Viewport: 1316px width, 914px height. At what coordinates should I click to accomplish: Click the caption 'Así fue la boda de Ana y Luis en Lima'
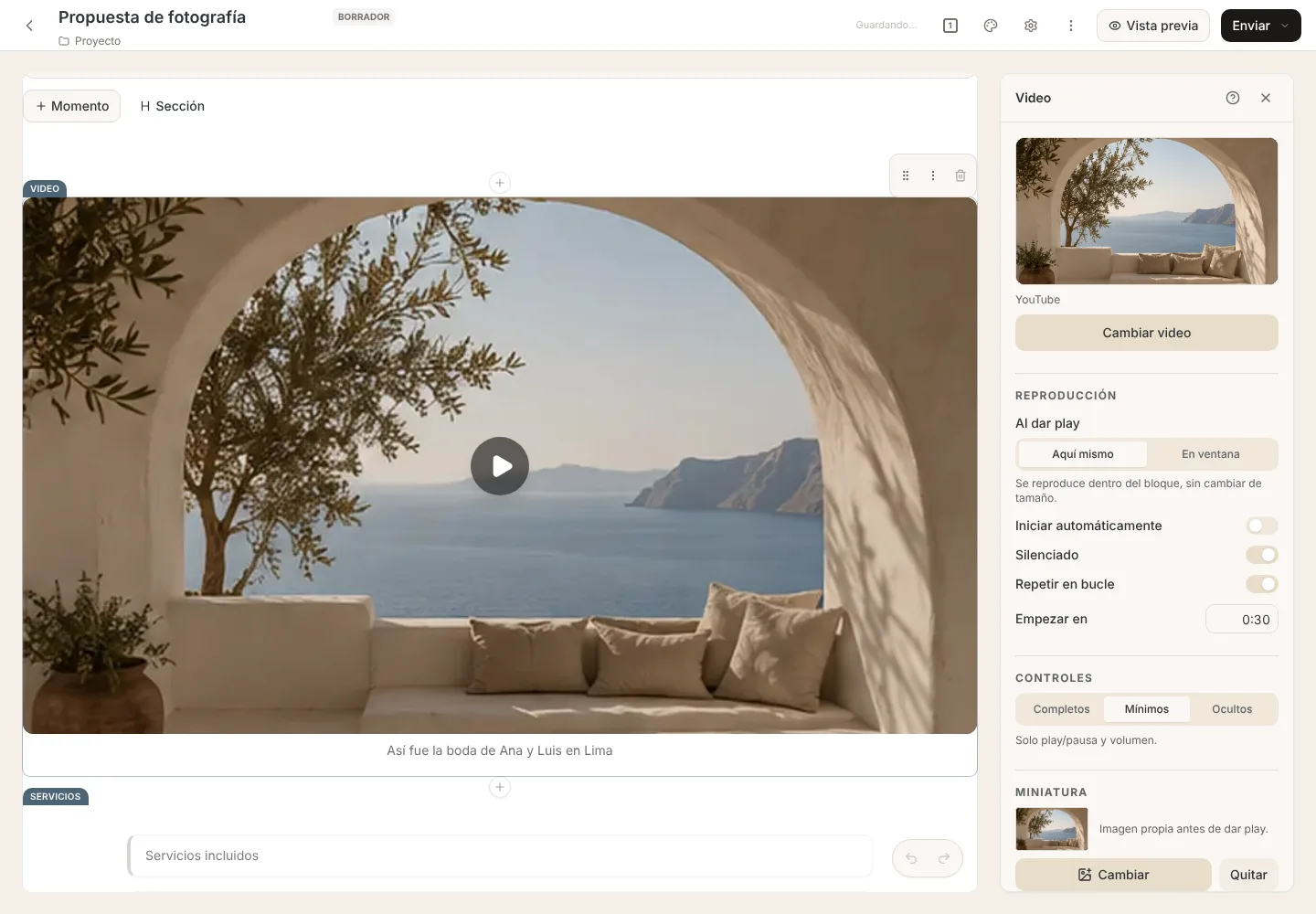click(x=500, y=750)
